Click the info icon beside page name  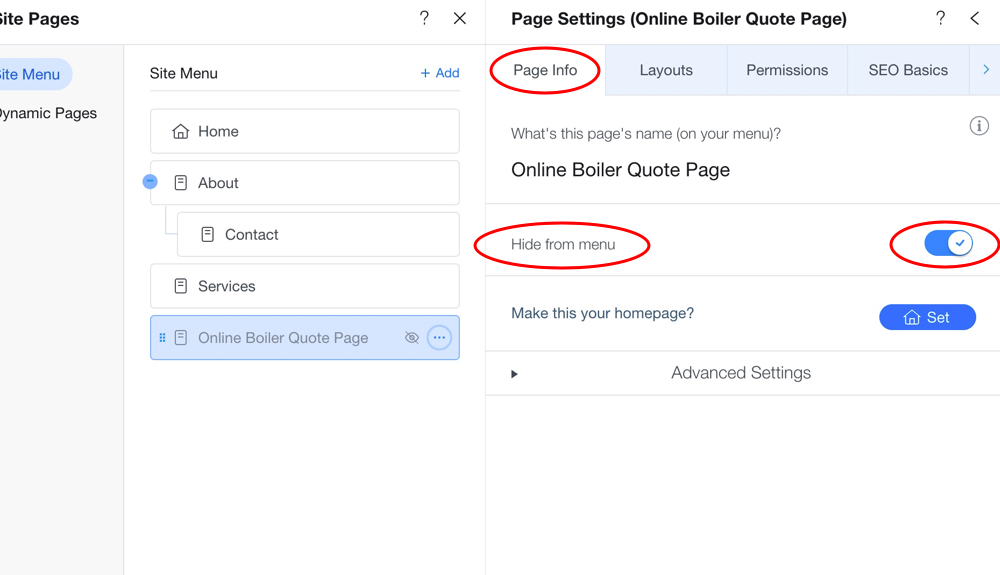point(979,126)
